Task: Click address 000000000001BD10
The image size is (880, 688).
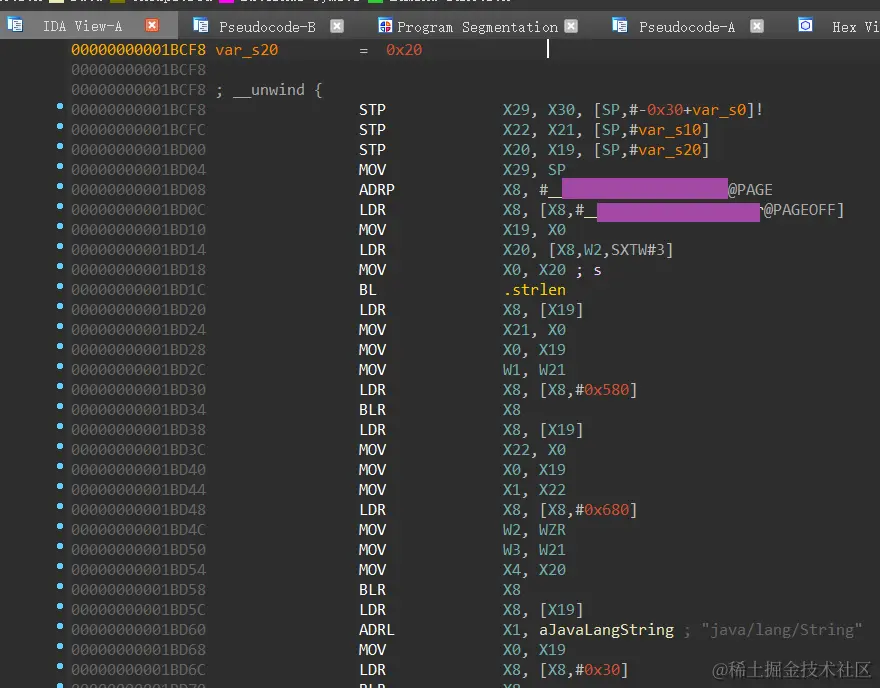Action: (x=138, y=230)
